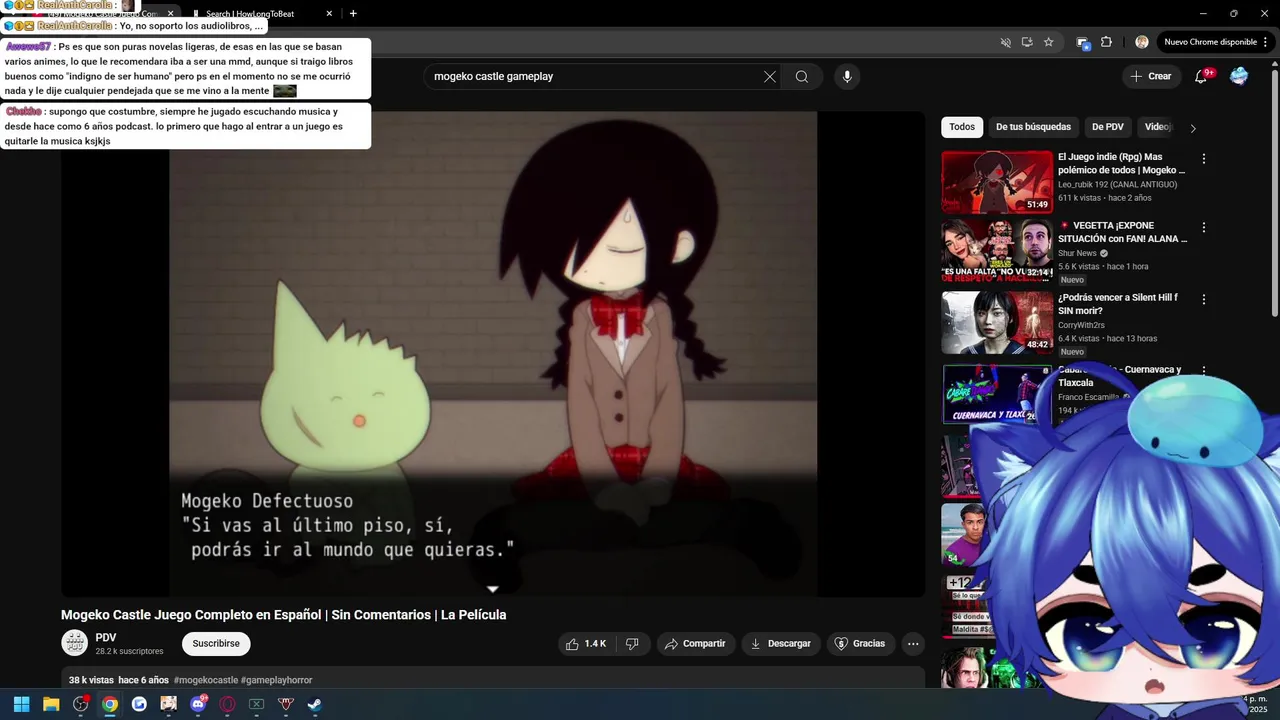Open Opera browser from taskbar
Viewport: 1280px width, 720px height.
pos(227,704)
